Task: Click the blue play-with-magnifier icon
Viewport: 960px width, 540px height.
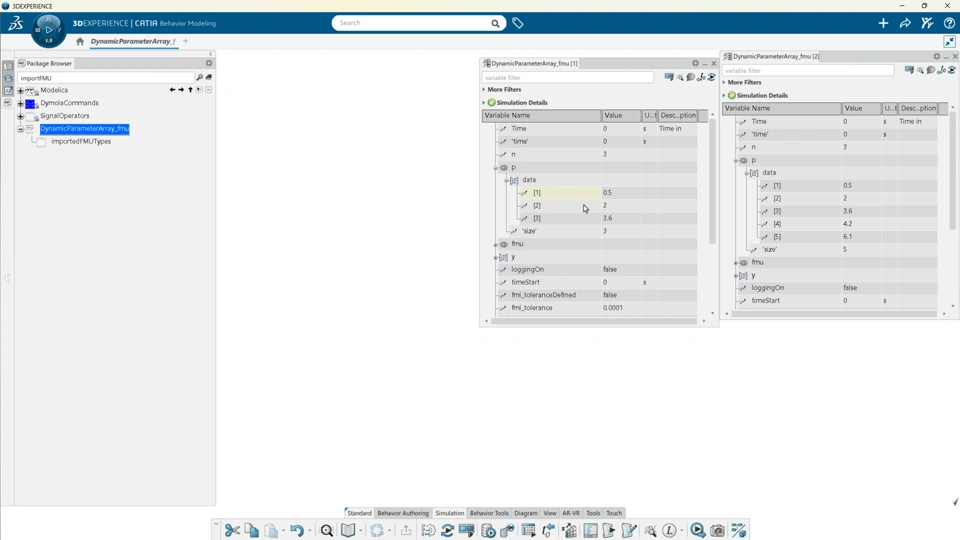Action: 697,530
